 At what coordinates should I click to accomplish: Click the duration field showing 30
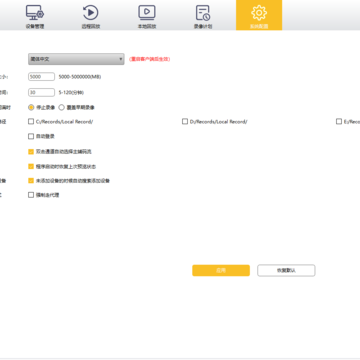pyautogui.click(x=41, y=92)
